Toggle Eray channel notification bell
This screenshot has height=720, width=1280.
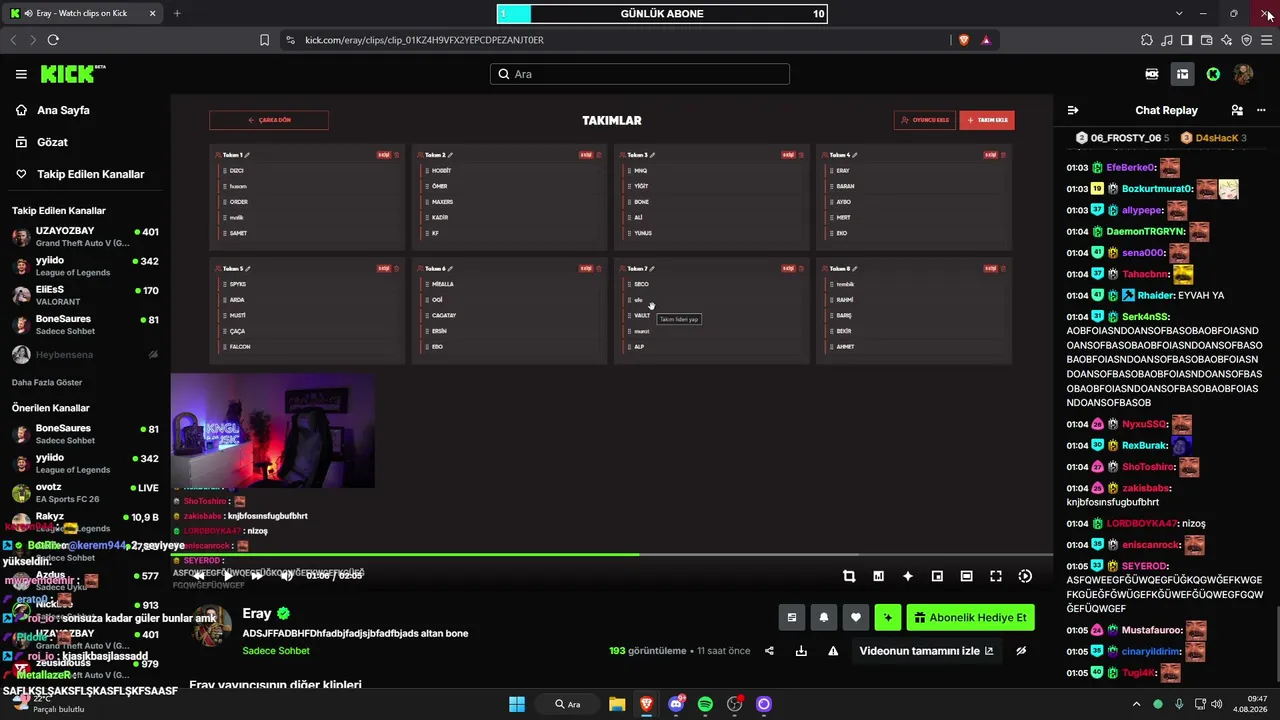824,618
